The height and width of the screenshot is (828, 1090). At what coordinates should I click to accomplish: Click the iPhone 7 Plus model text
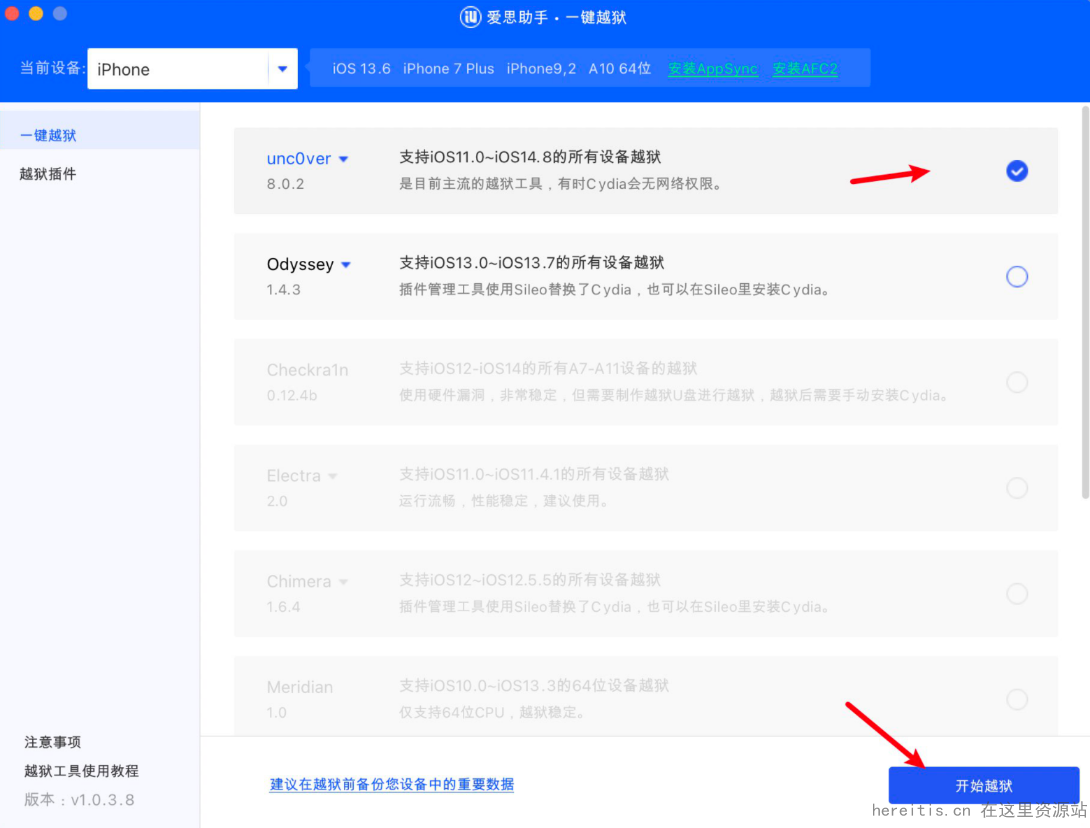pyautogui.click(x=448, y=69)
